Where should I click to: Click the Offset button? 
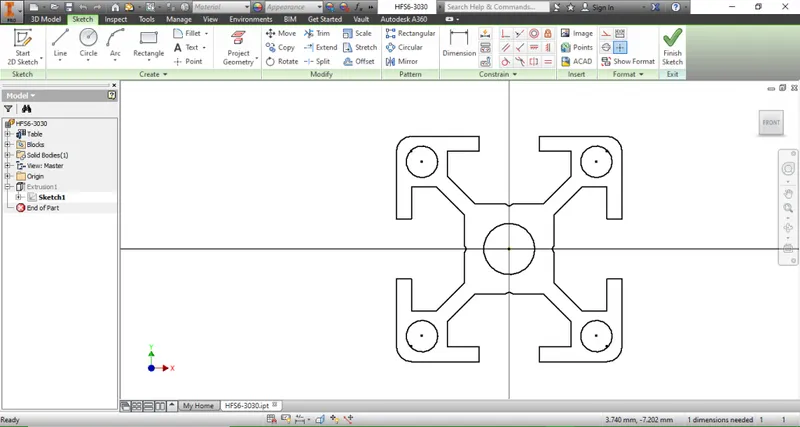tap(360, 61)
